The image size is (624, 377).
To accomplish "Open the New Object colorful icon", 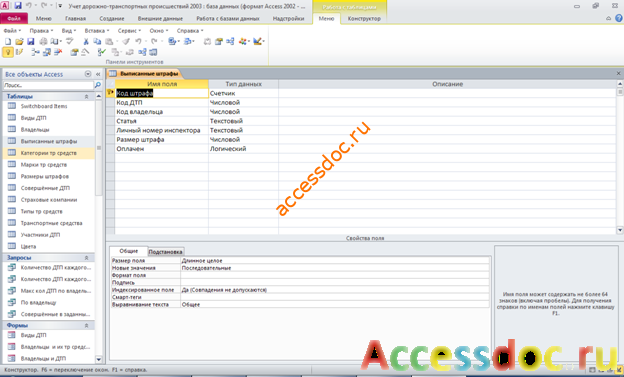I will (x=242, y=41).
